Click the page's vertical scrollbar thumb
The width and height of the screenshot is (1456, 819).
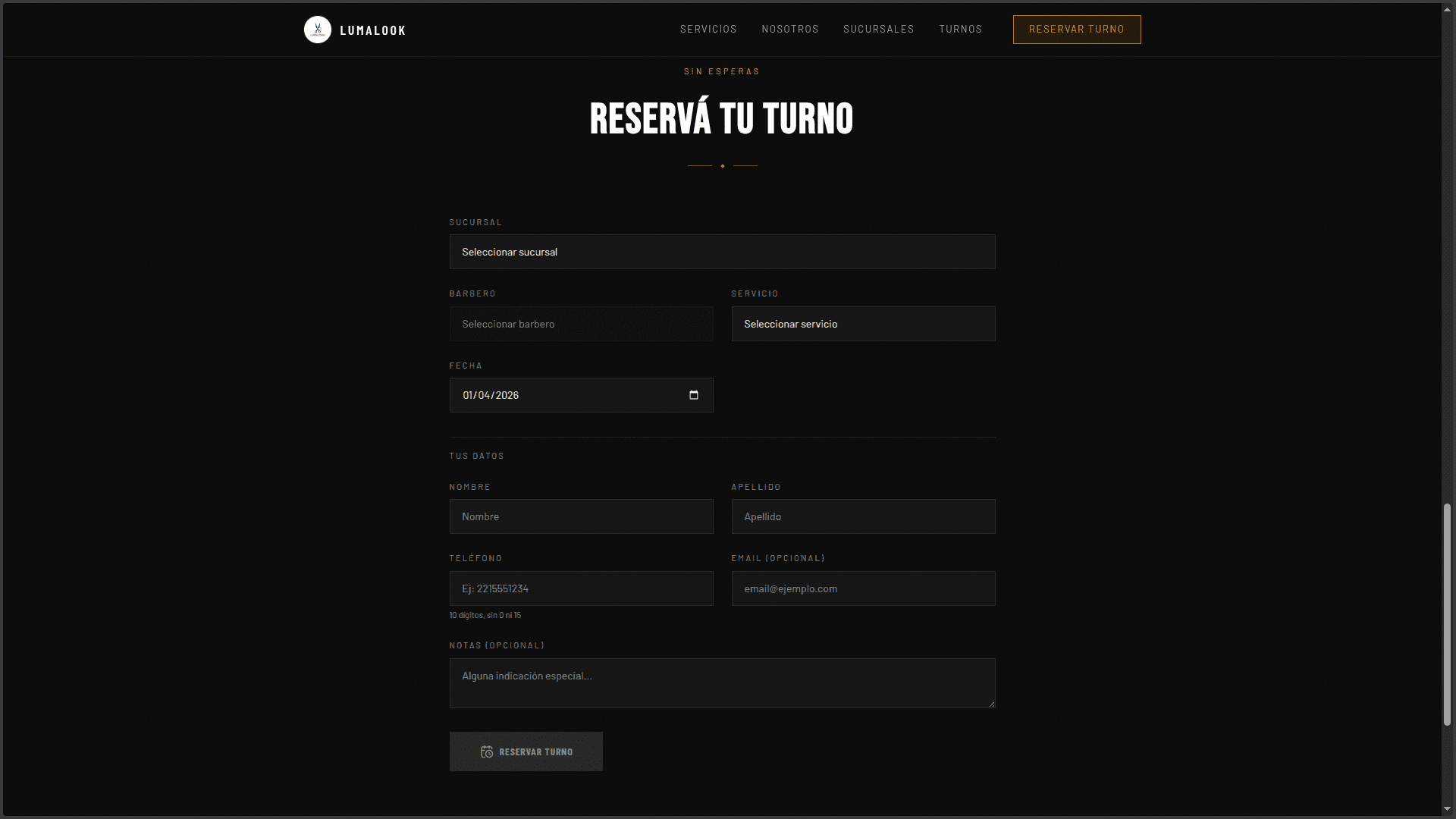[x=1447, y=614]
